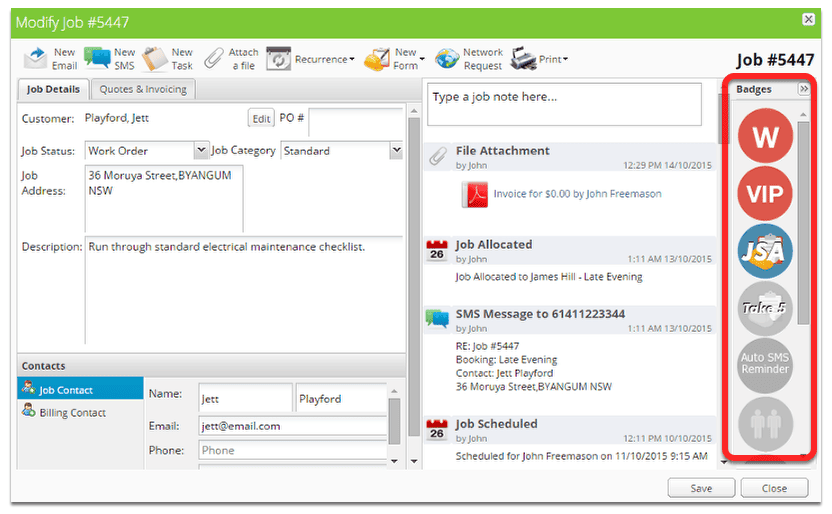
Task: Select Billing Contact in Contacts list
Action: pyautogui.click(x=80, y=412)
